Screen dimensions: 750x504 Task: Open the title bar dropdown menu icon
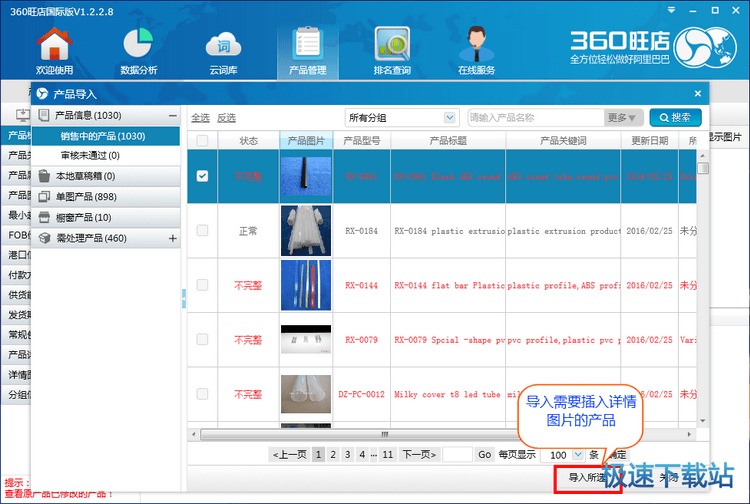point(672,10)
